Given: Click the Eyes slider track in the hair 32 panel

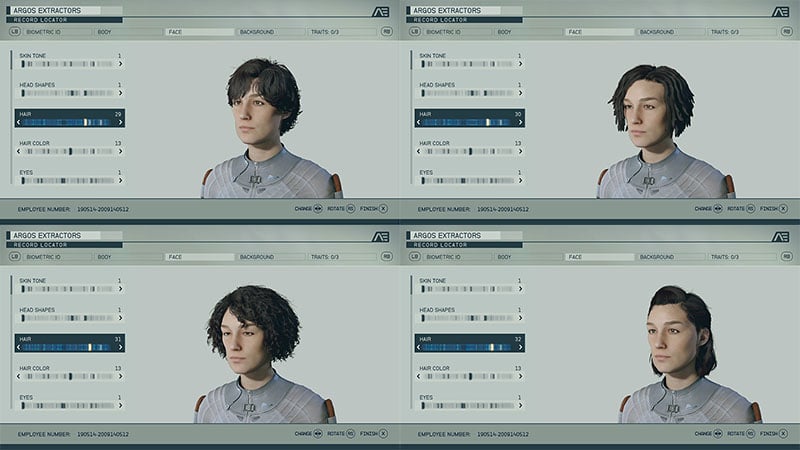Looking at the screenshot, I should pyautogui.click(x=469, y=406).
